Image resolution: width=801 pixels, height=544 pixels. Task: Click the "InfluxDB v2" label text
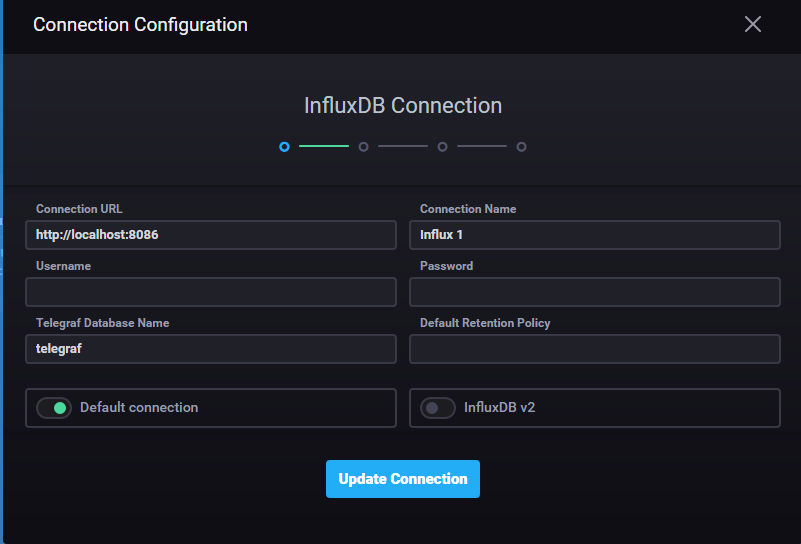pyautogui.click(x=500, y=408)
